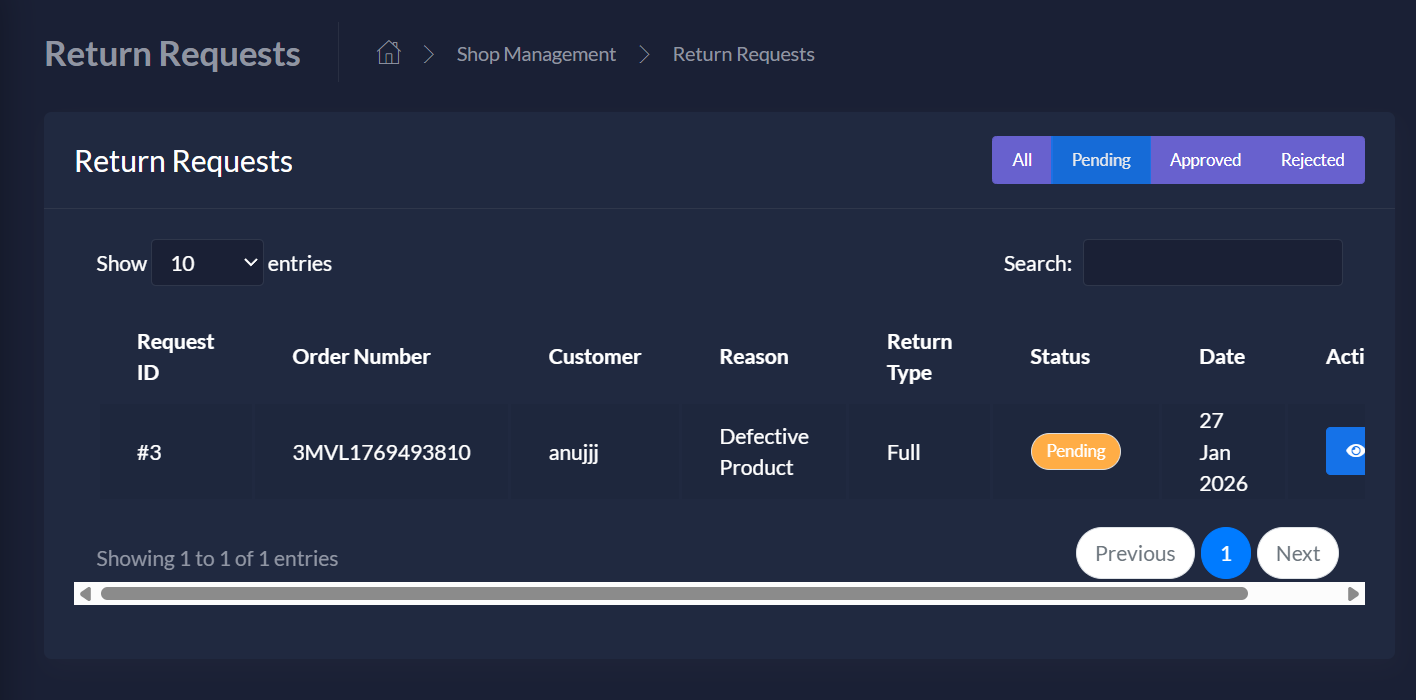Switch to the Rejected filter tab
This screenshot has height=700, width=1416.
click(1312, 159)
